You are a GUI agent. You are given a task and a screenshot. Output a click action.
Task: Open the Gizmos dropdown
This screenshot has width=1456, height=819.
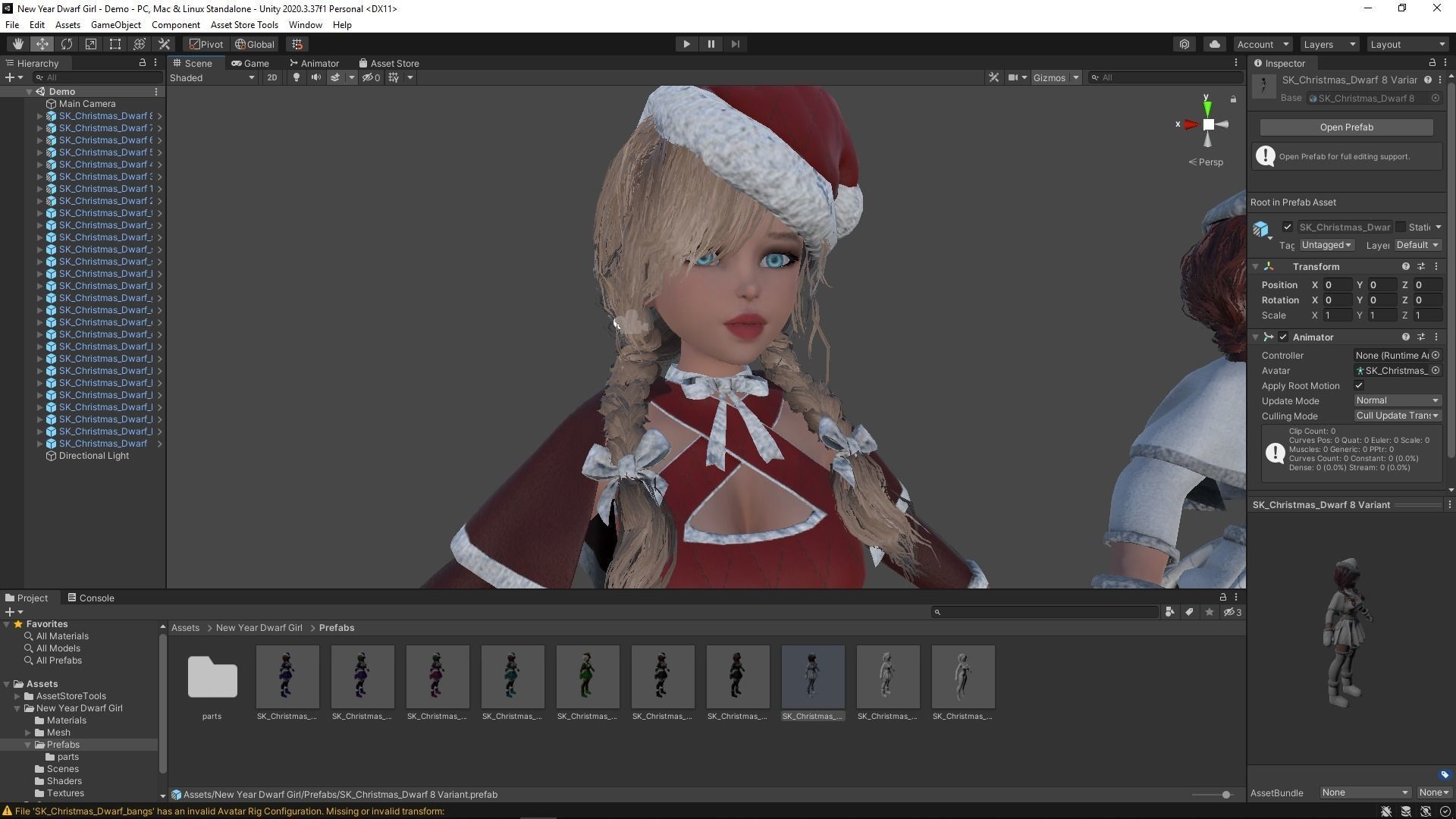[1056, 77]
